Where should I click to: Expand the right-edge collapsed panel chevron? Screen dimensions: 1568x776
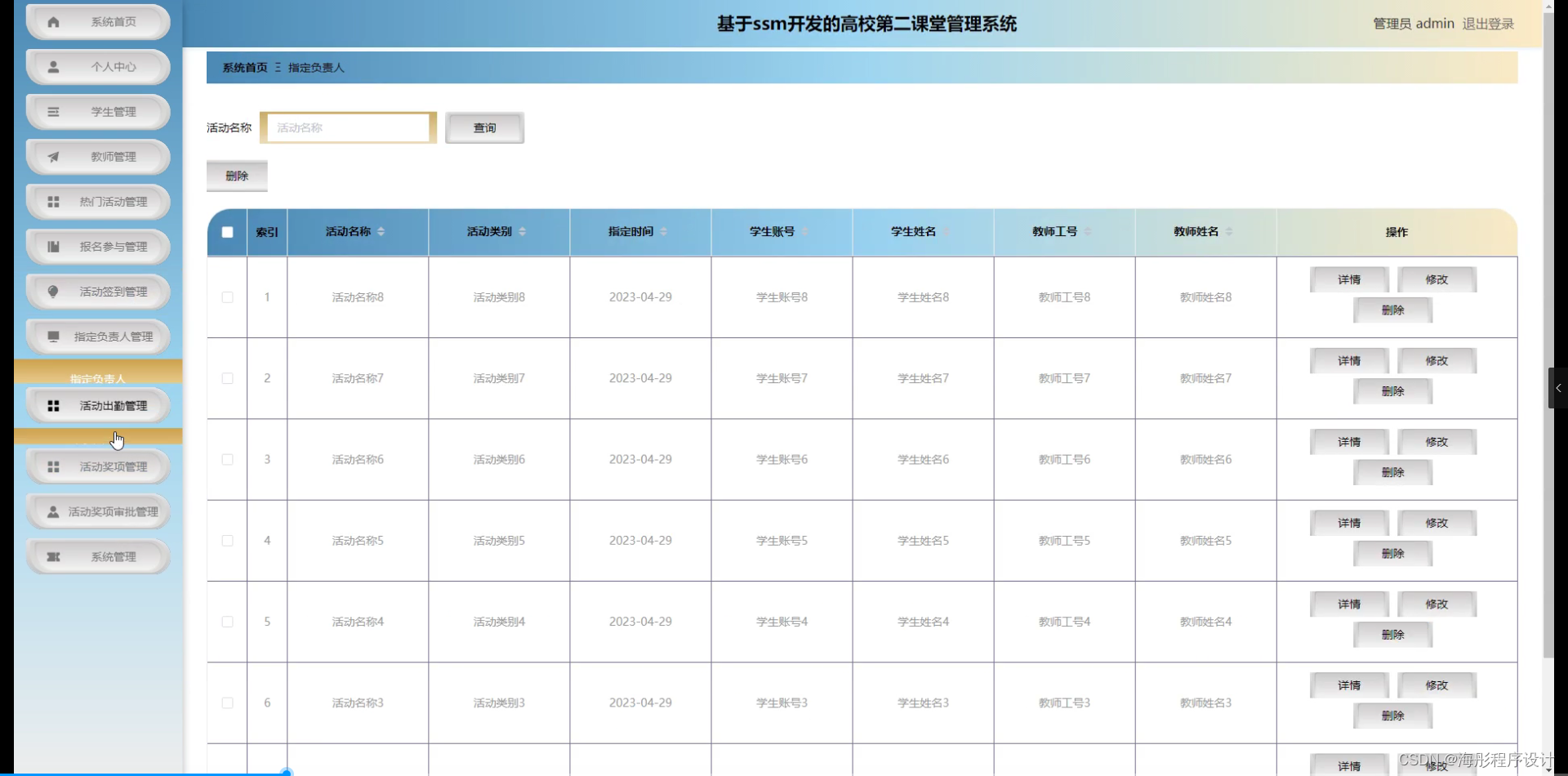[x=1558, y=388]
